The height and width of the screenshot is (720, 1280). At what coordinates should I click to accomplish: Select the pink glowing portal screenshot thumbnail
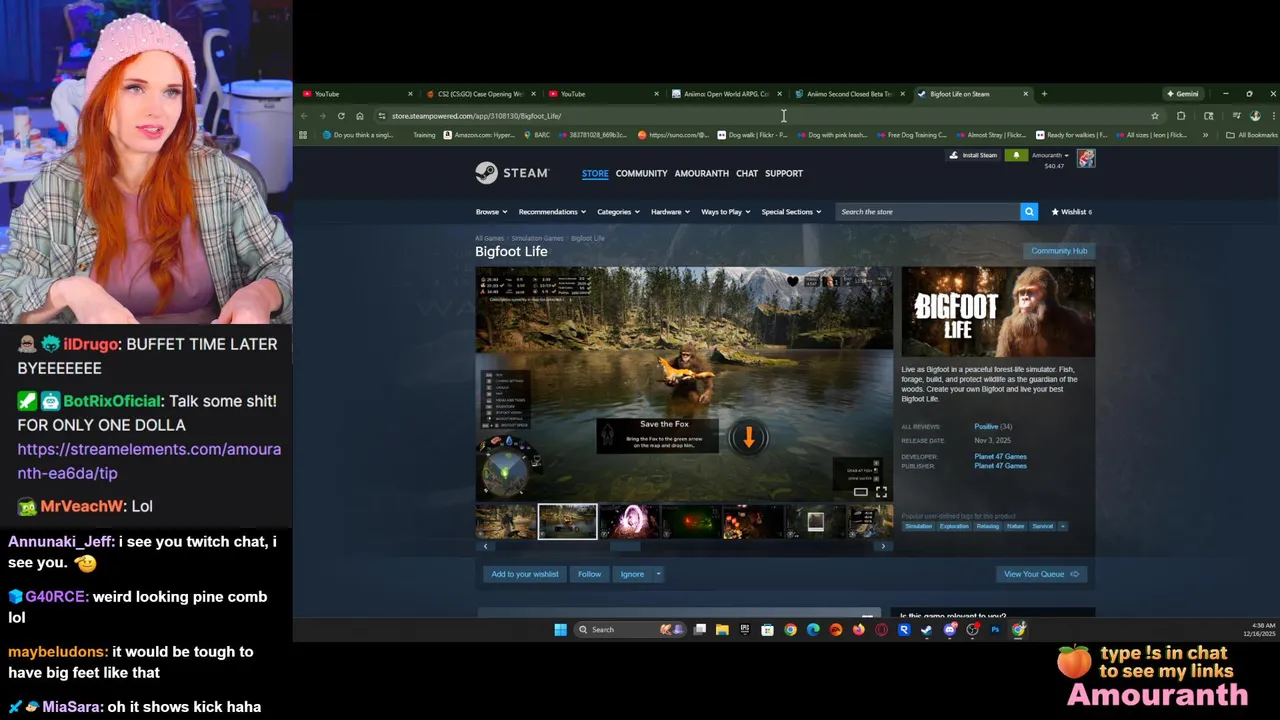(630, 522)
